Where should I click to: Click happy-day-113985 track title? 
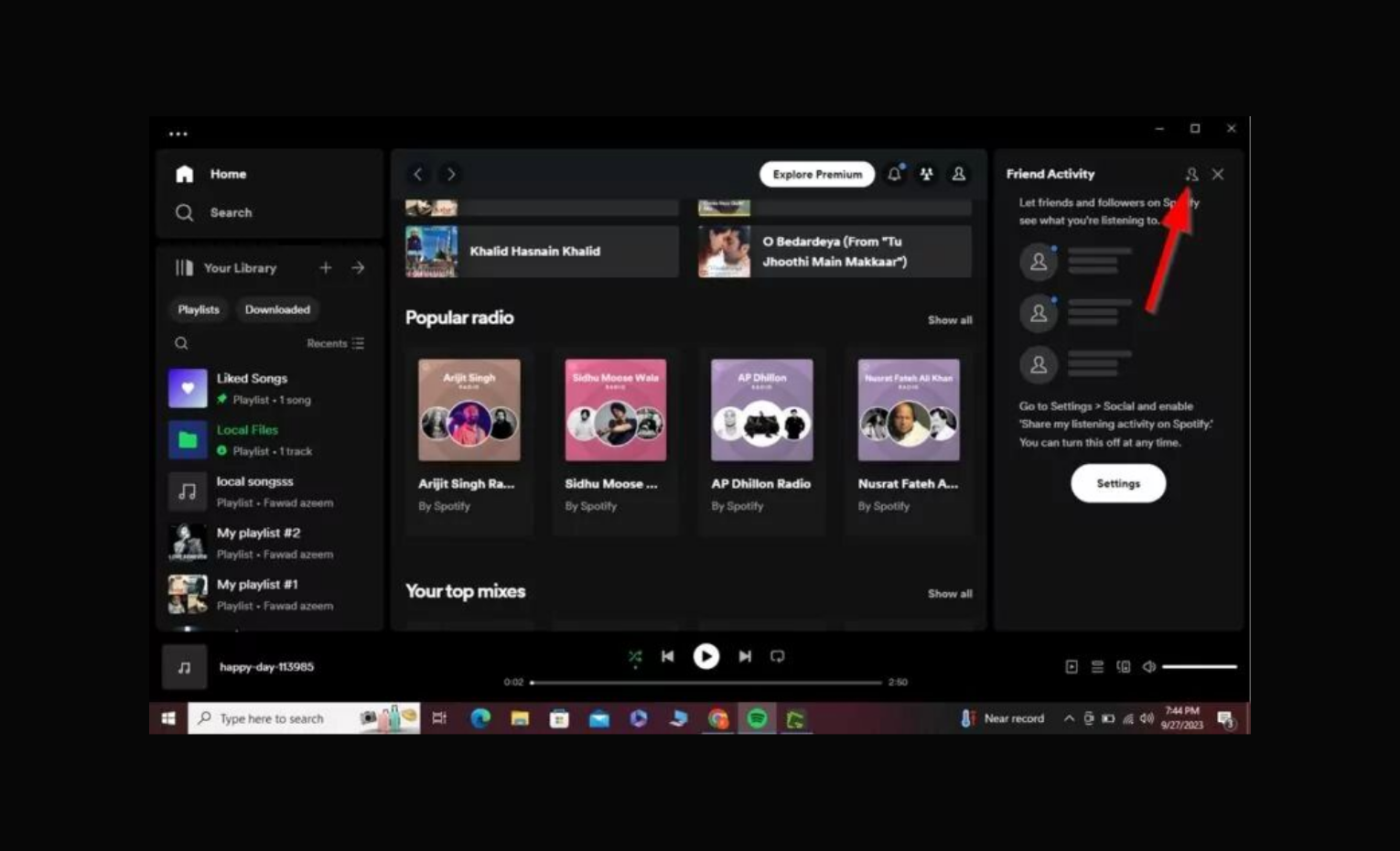pyautogui.click(x=266, y=667)
